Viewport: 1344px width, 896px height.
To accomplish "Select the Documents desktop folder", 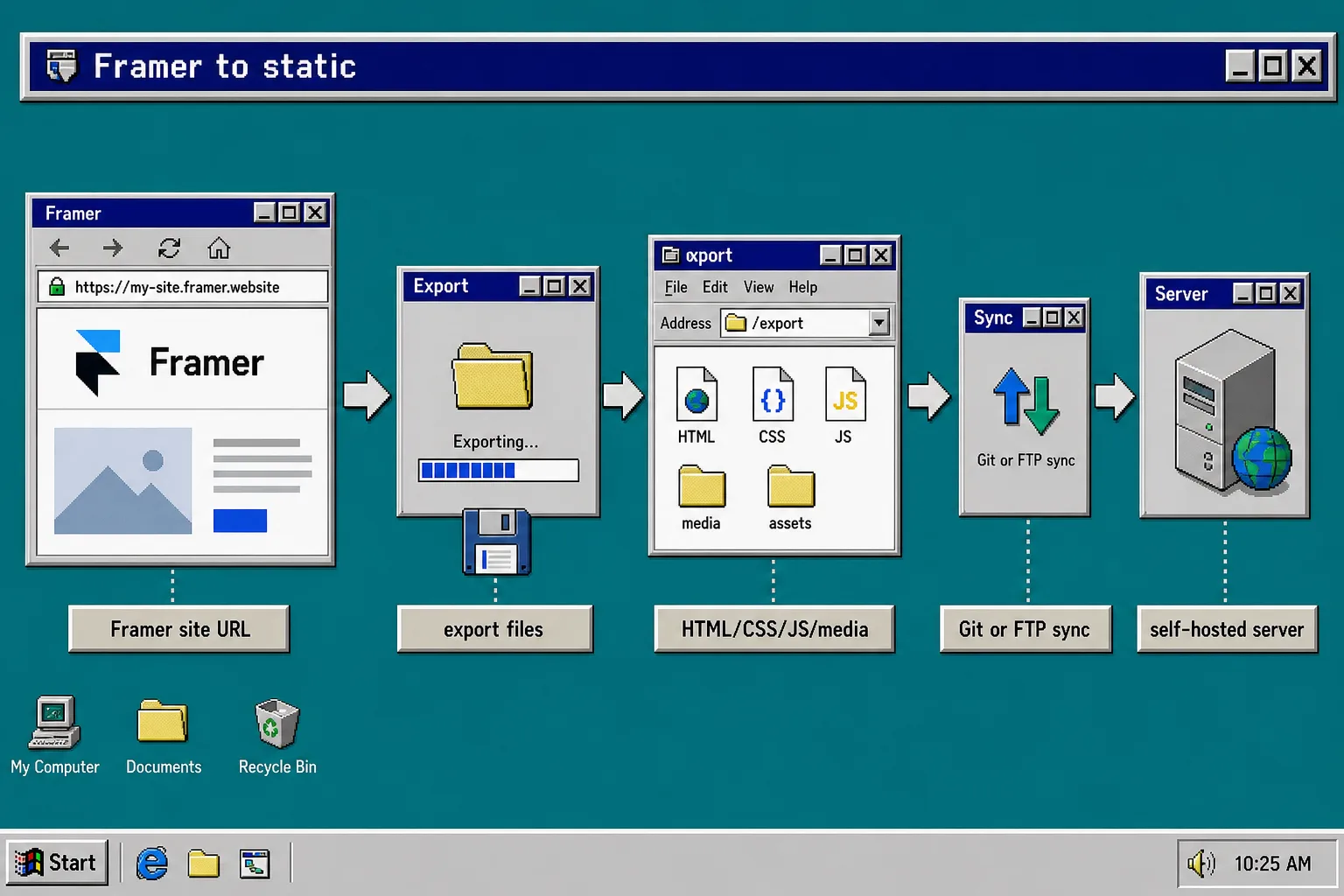I will pos(164,736).
